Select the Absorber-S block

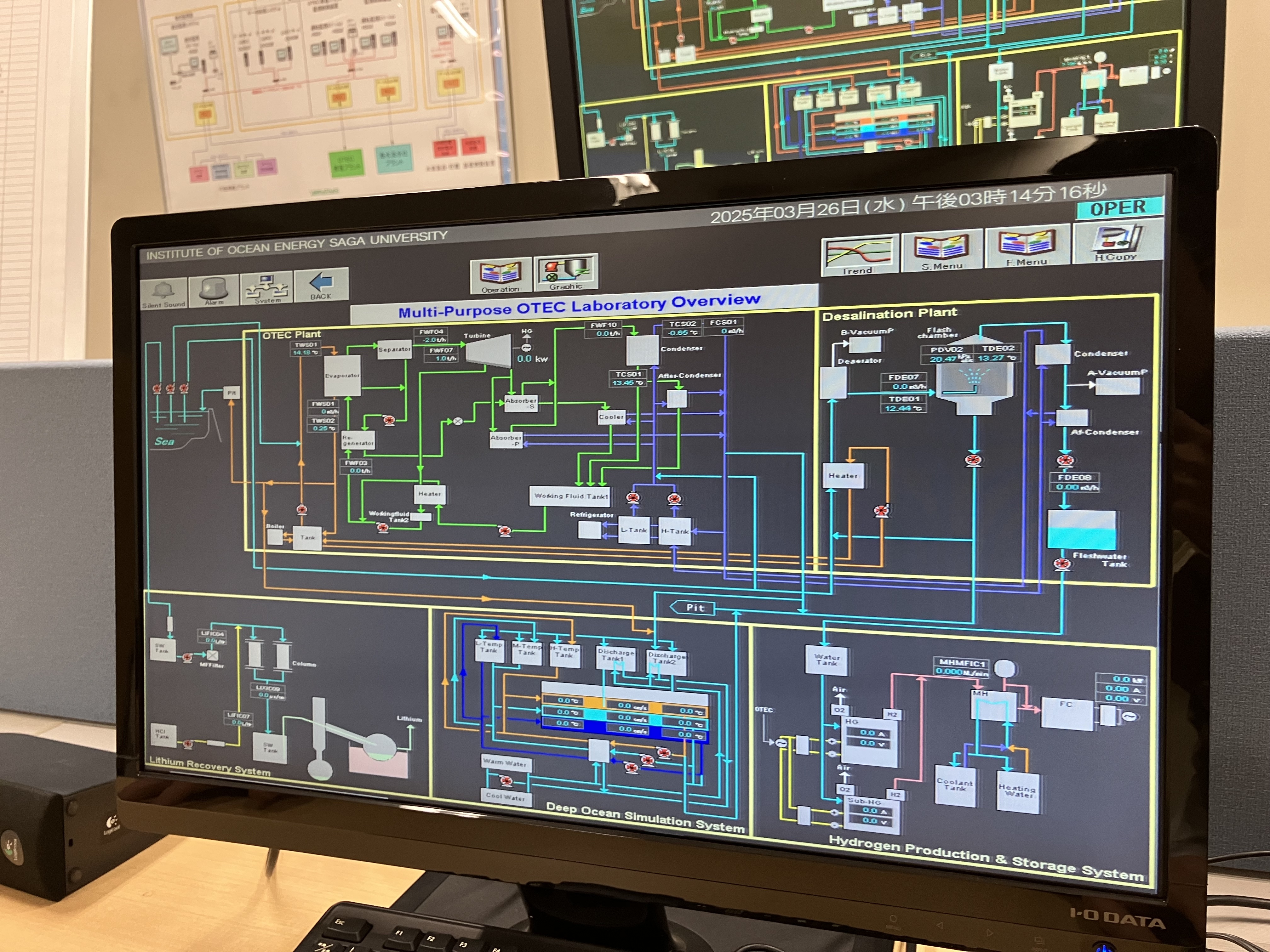click(521, 404)
